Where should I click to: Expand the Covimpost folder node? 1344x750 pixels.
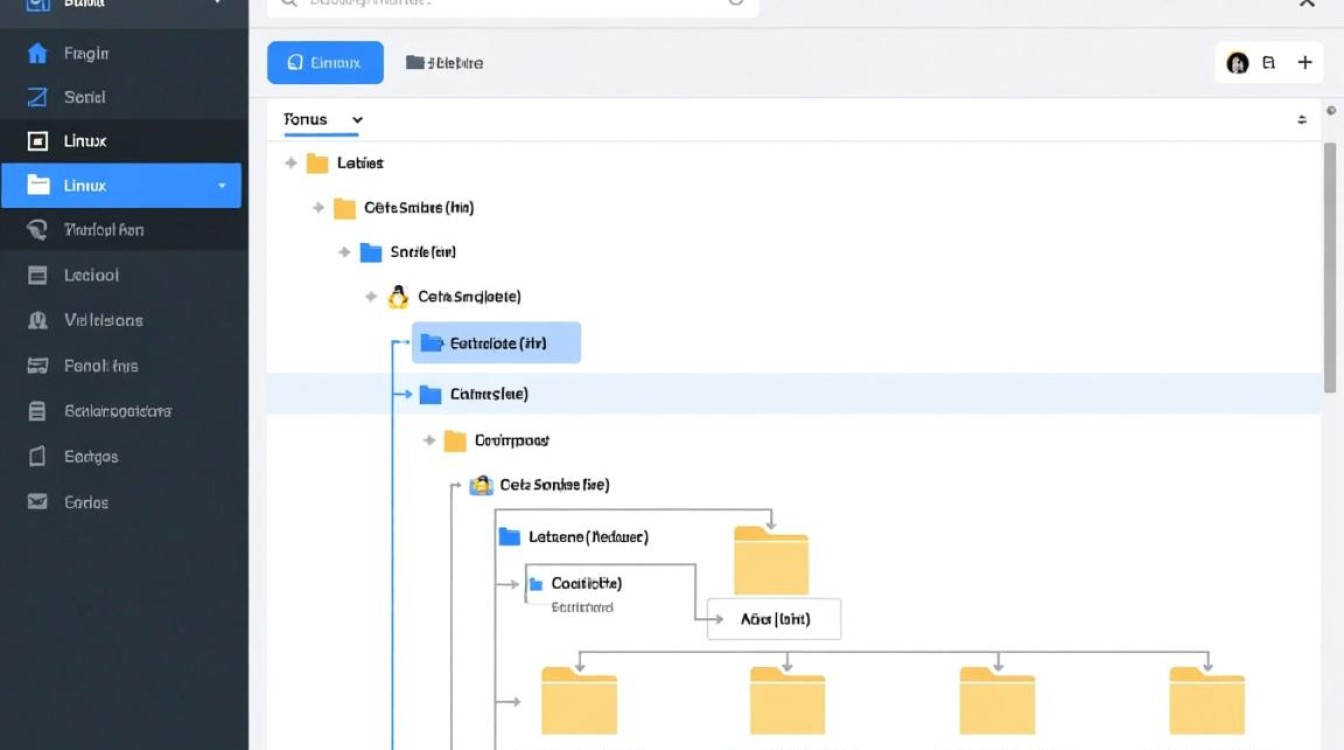click(x=429, y=440)
